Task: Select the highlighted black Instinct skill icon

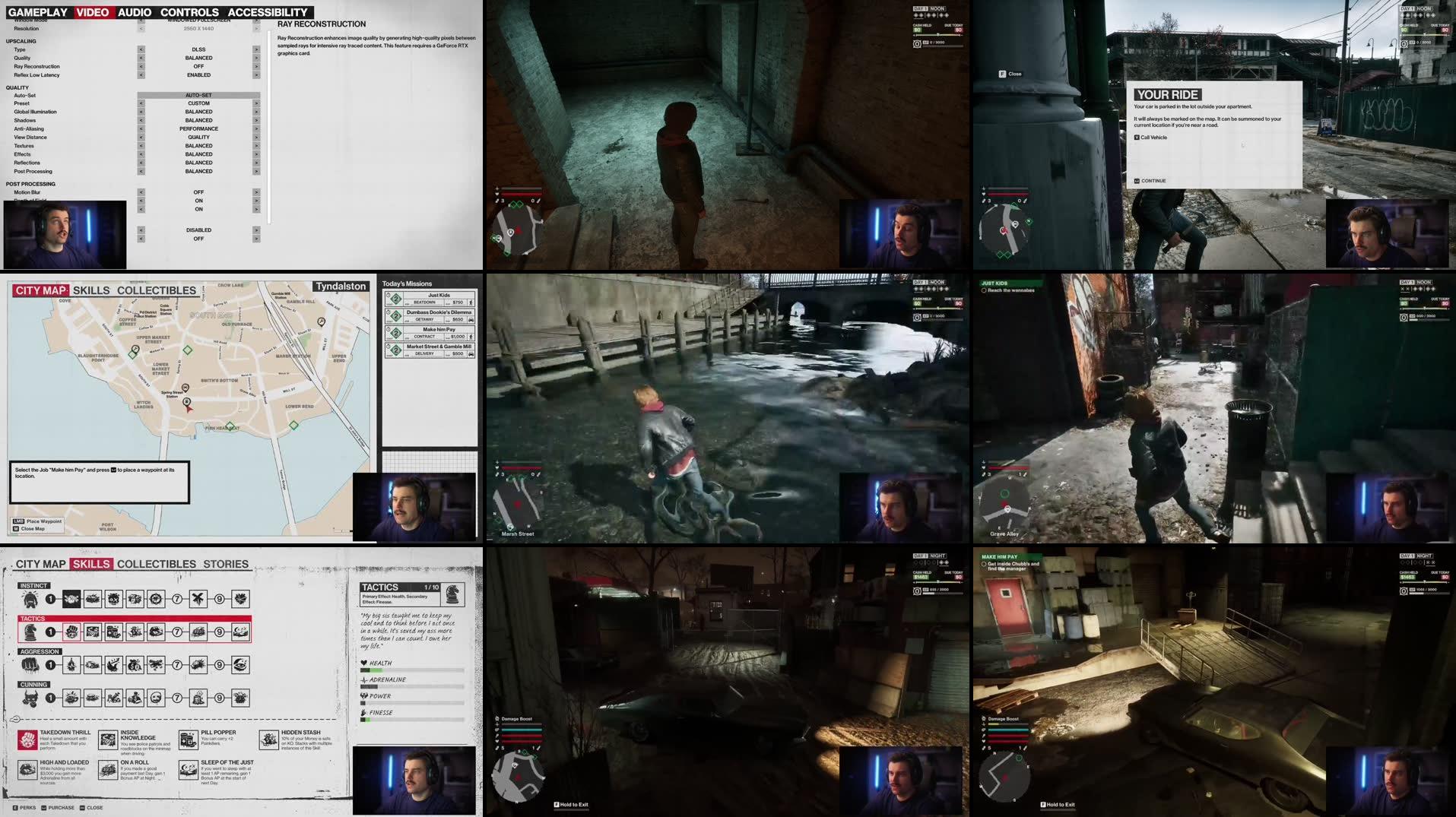Action: [x=71, y=599]
